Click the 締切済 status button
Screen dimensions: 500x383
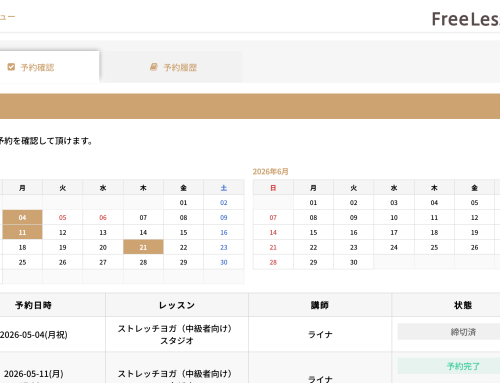(449, 332)
